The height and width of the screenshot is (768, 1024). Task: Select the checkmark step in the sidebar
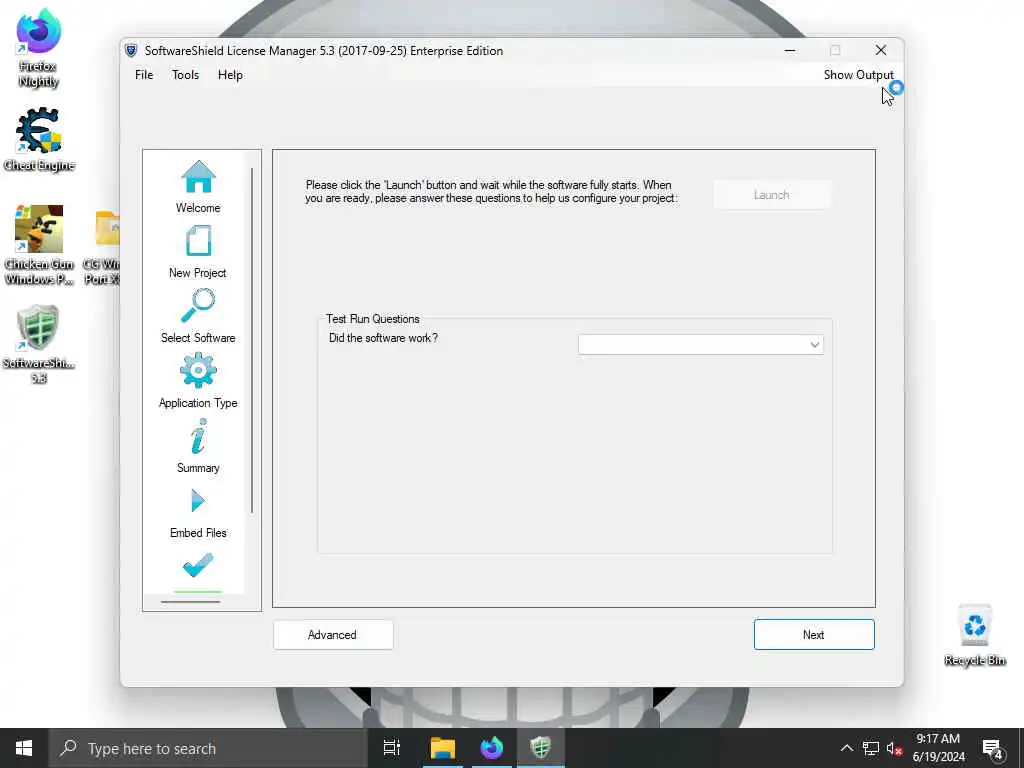[198, 565]
